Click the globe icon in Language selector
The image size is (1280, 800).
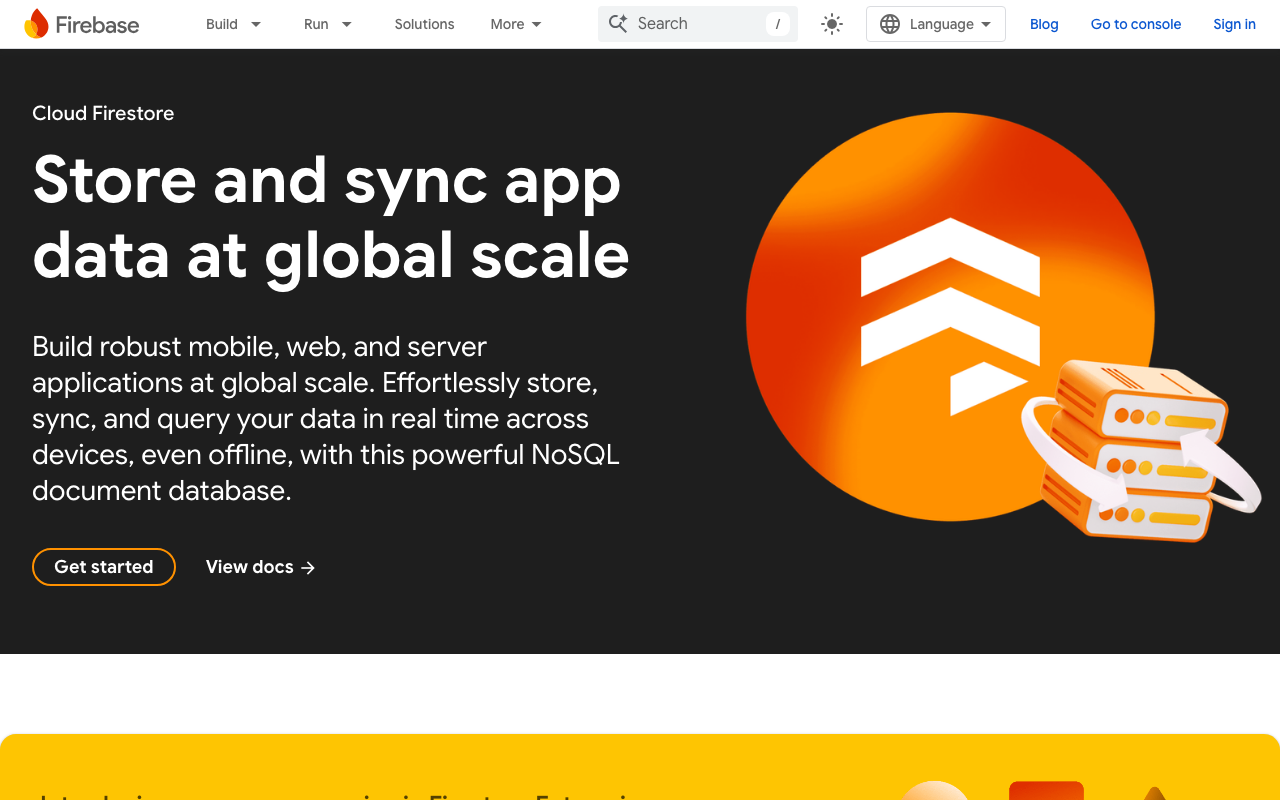tap(890, 24)
